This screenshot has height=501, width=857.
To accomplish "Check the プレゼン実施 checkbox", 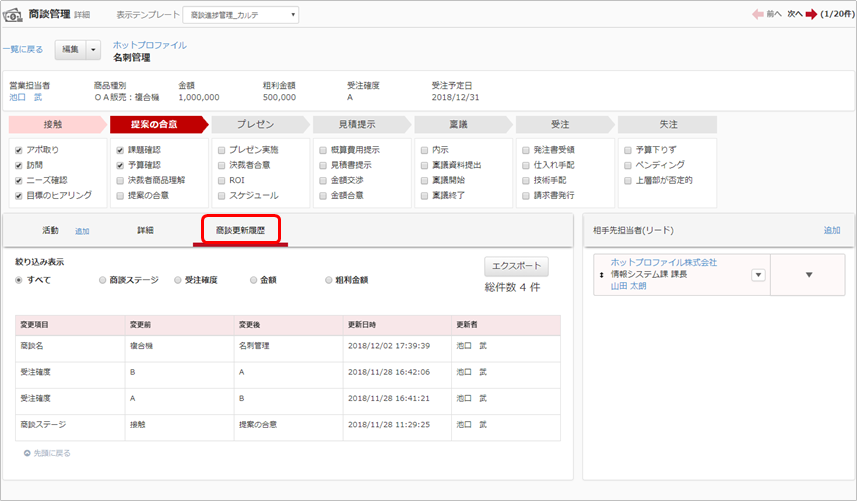I will [221, 150].
